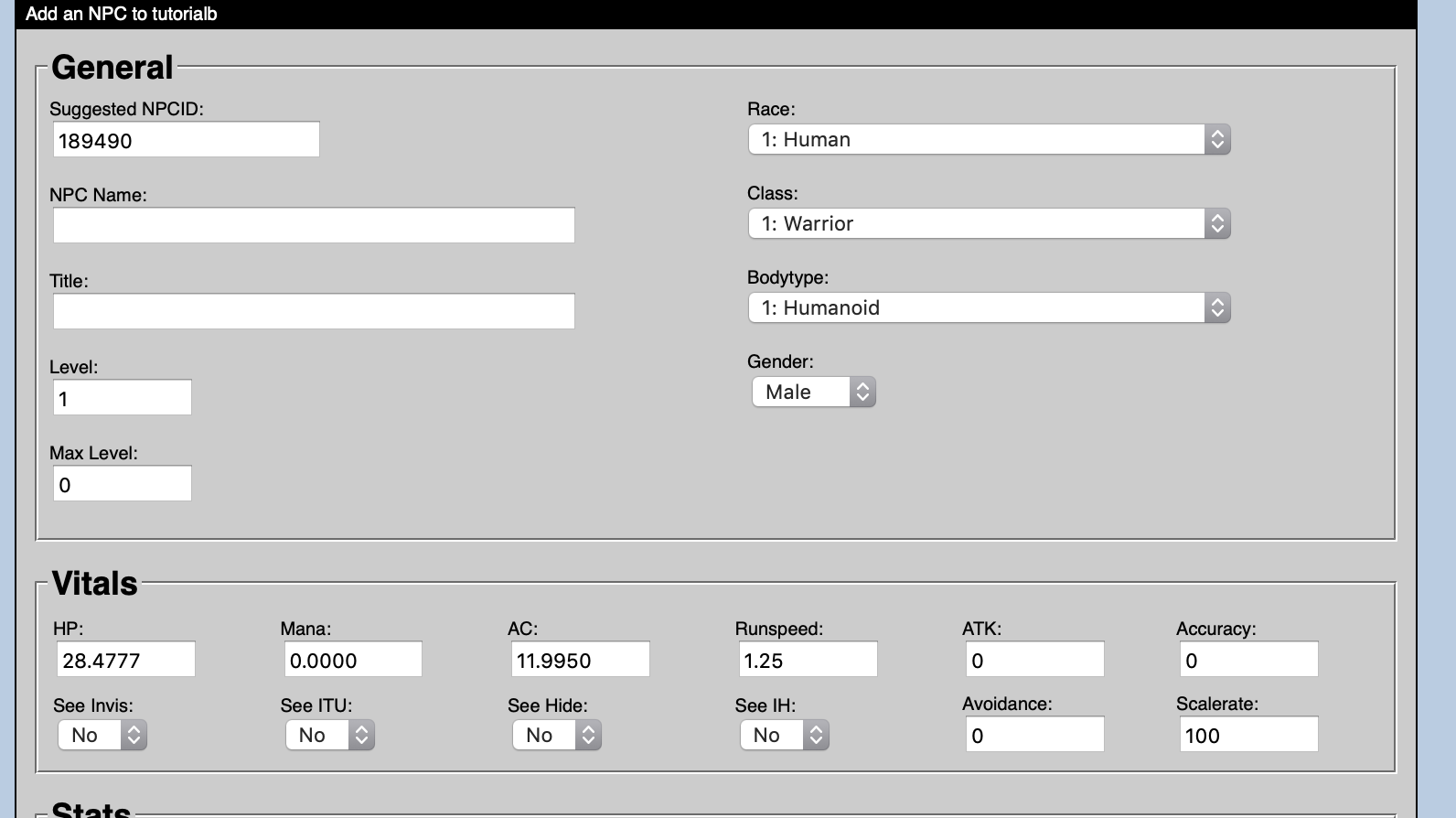Change the Gender selector from Male

tap(813, 392)
